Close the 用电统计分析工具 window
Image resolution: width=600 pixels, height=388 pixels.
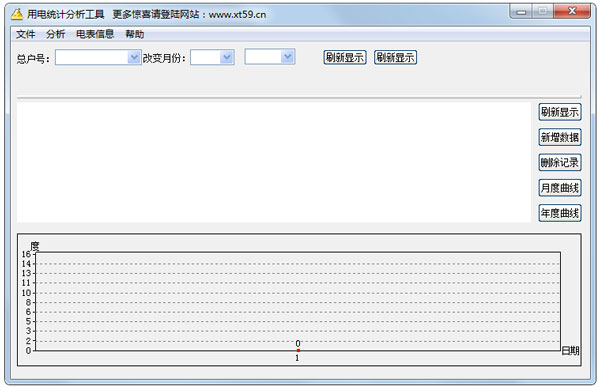coord(572,11)
